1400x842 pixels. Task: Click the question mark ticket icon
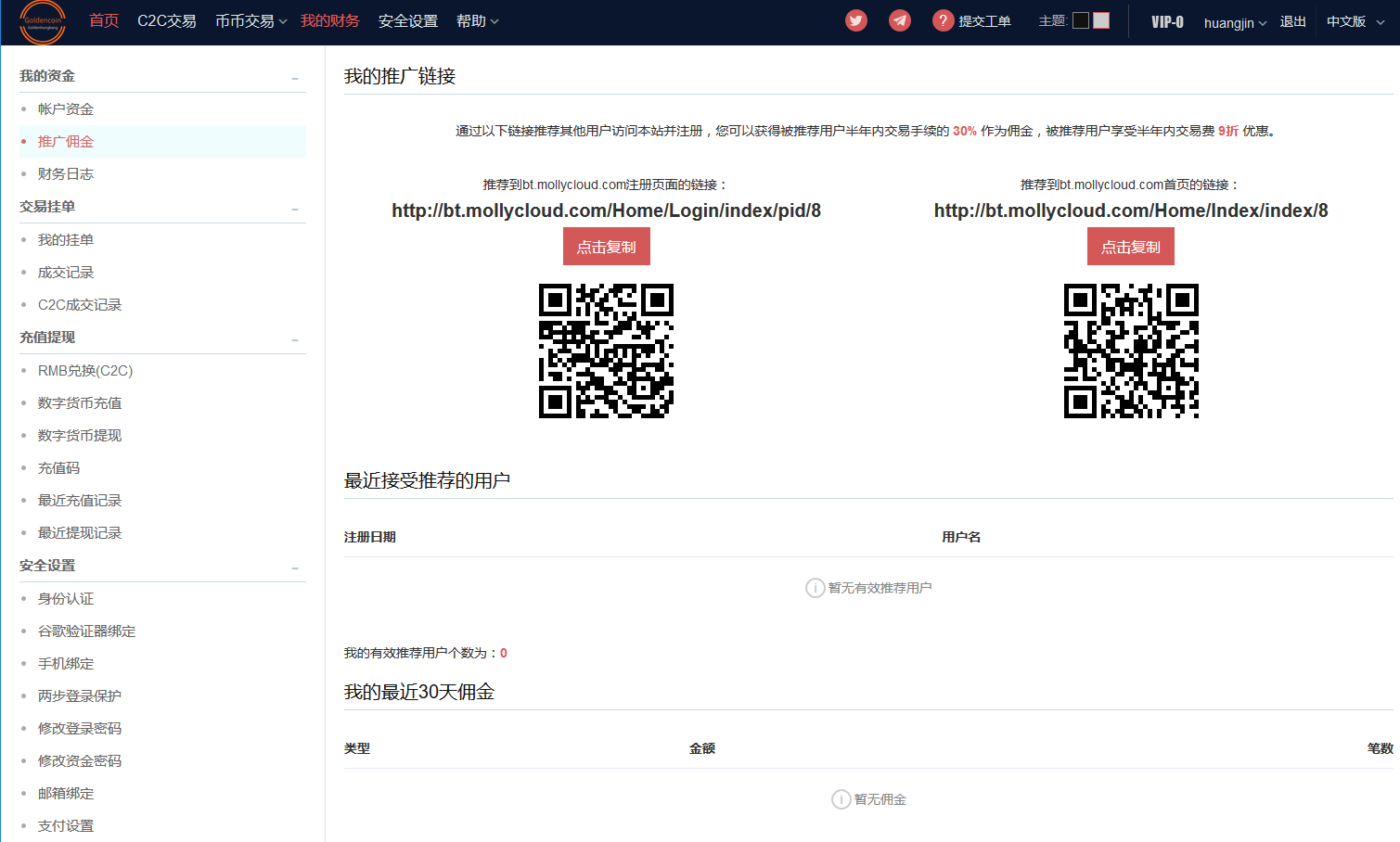(943, 20)
